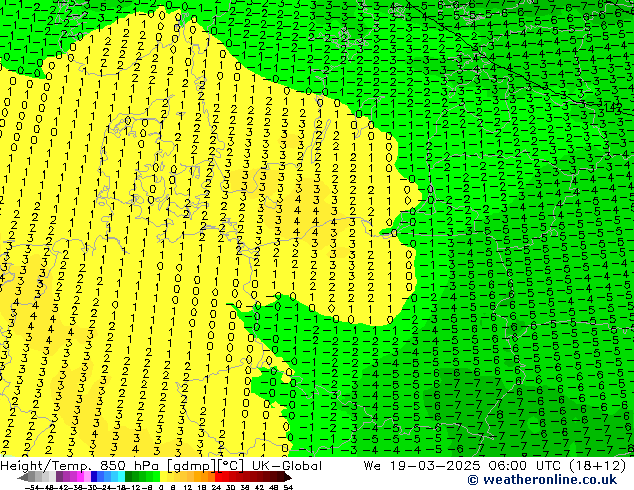Click the '[gdmp]' unit label
This screenshot has width=634, height=490.
click(x=192, y=466)
